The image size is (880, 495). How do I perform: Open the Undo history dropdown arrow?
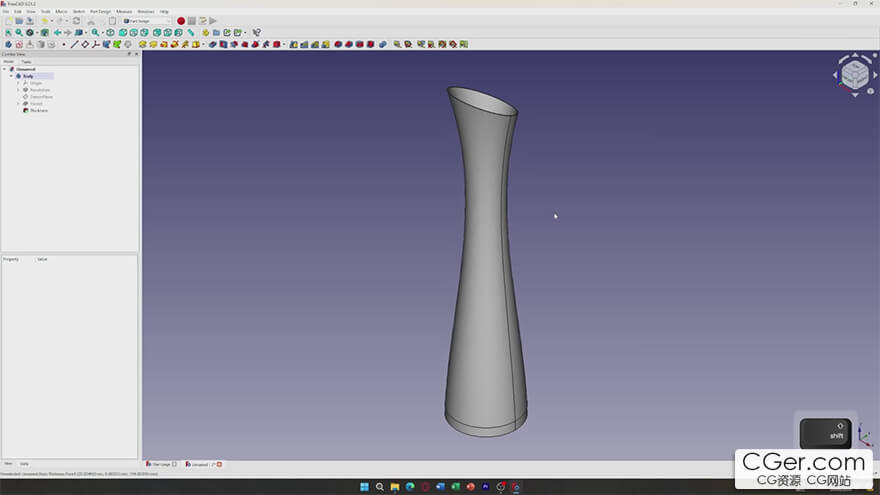pyautogui.click(x=52, y=21)
